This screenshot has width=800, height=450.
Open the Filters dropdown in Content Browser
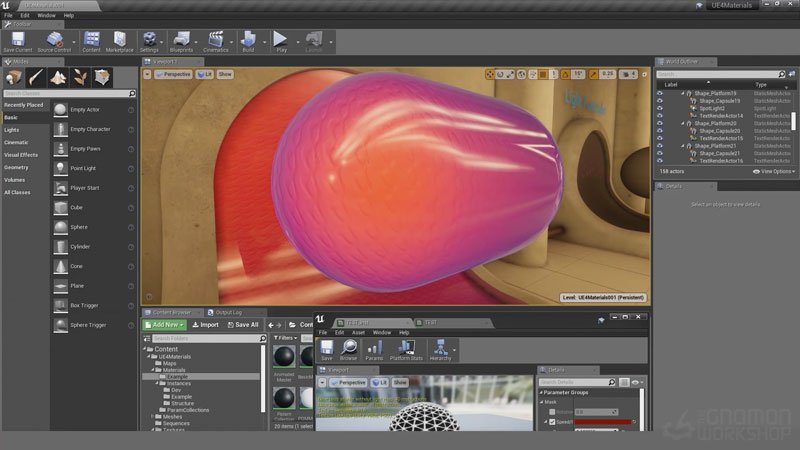tap(285, 338)
